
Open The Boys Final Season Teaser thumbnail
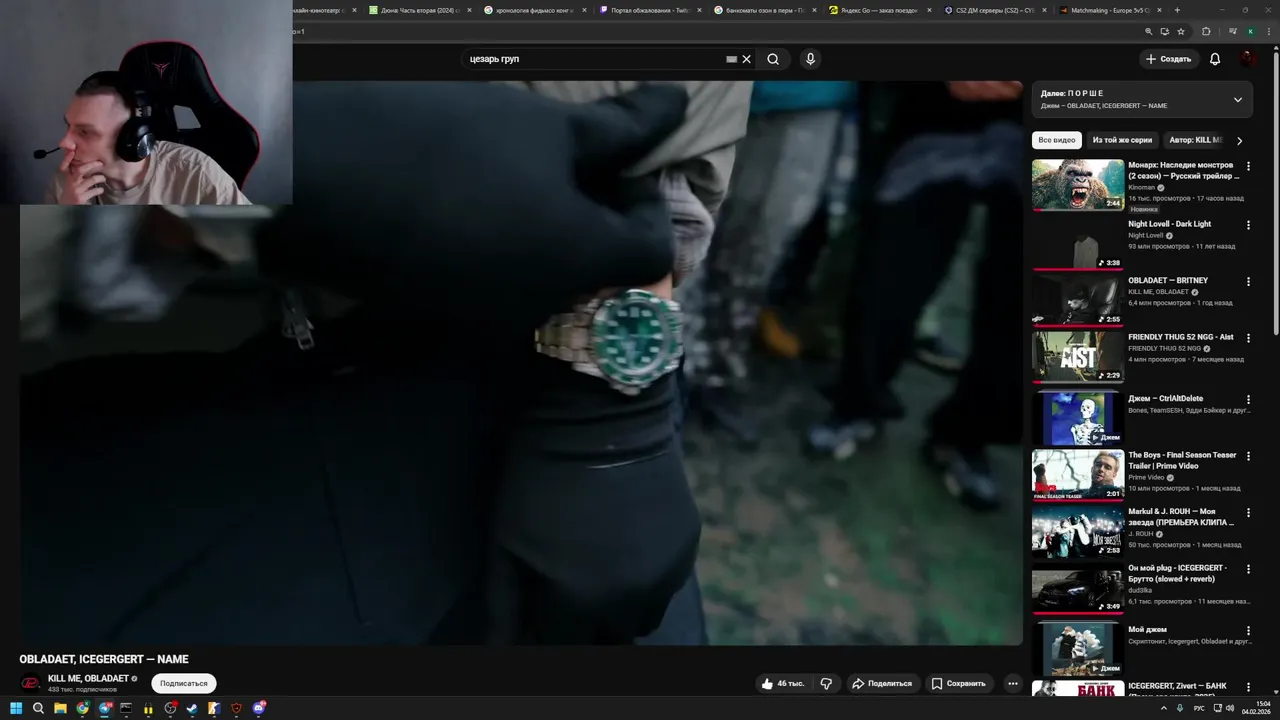coord(1078,475)
